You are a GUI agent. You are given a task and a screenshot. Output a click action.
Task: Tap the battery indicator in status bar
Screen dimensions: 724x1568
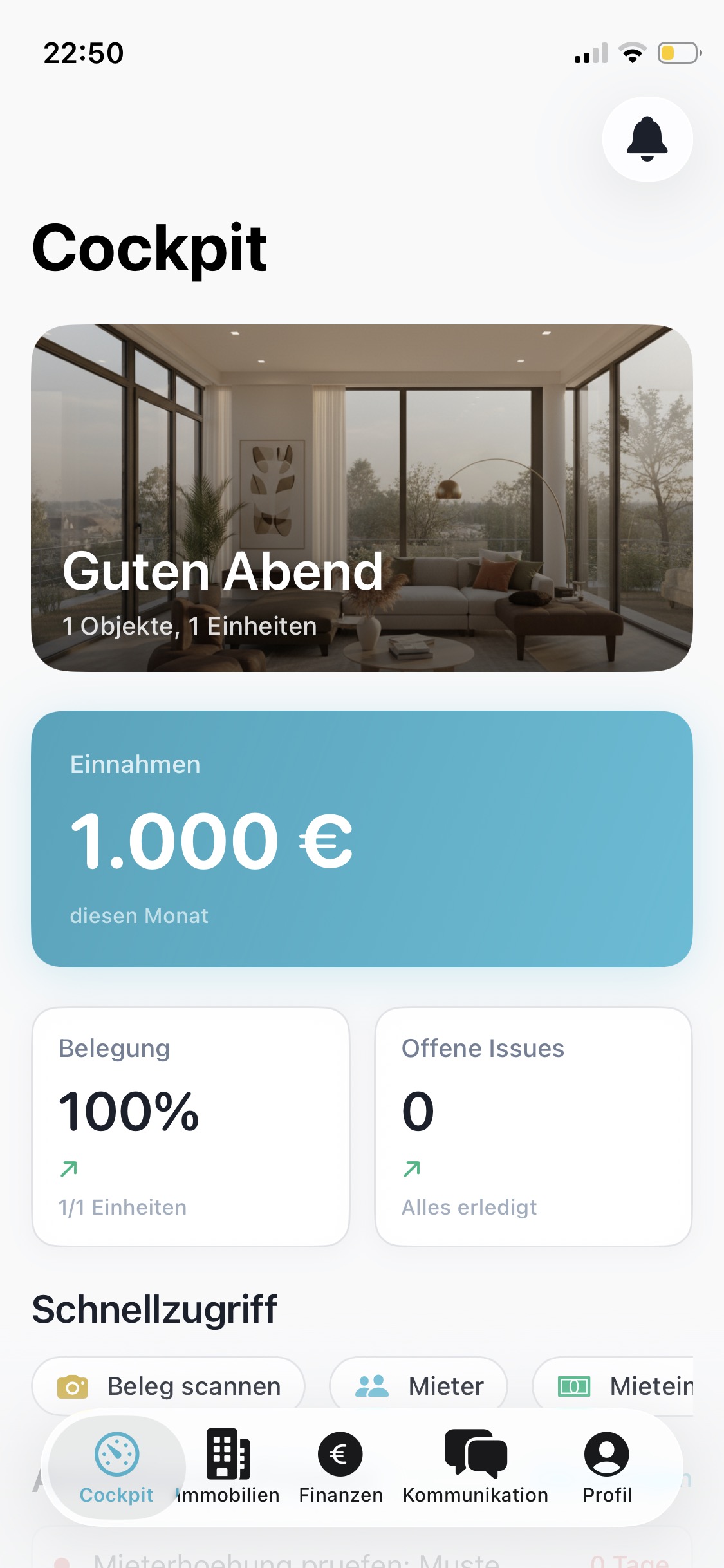[678, 53]
